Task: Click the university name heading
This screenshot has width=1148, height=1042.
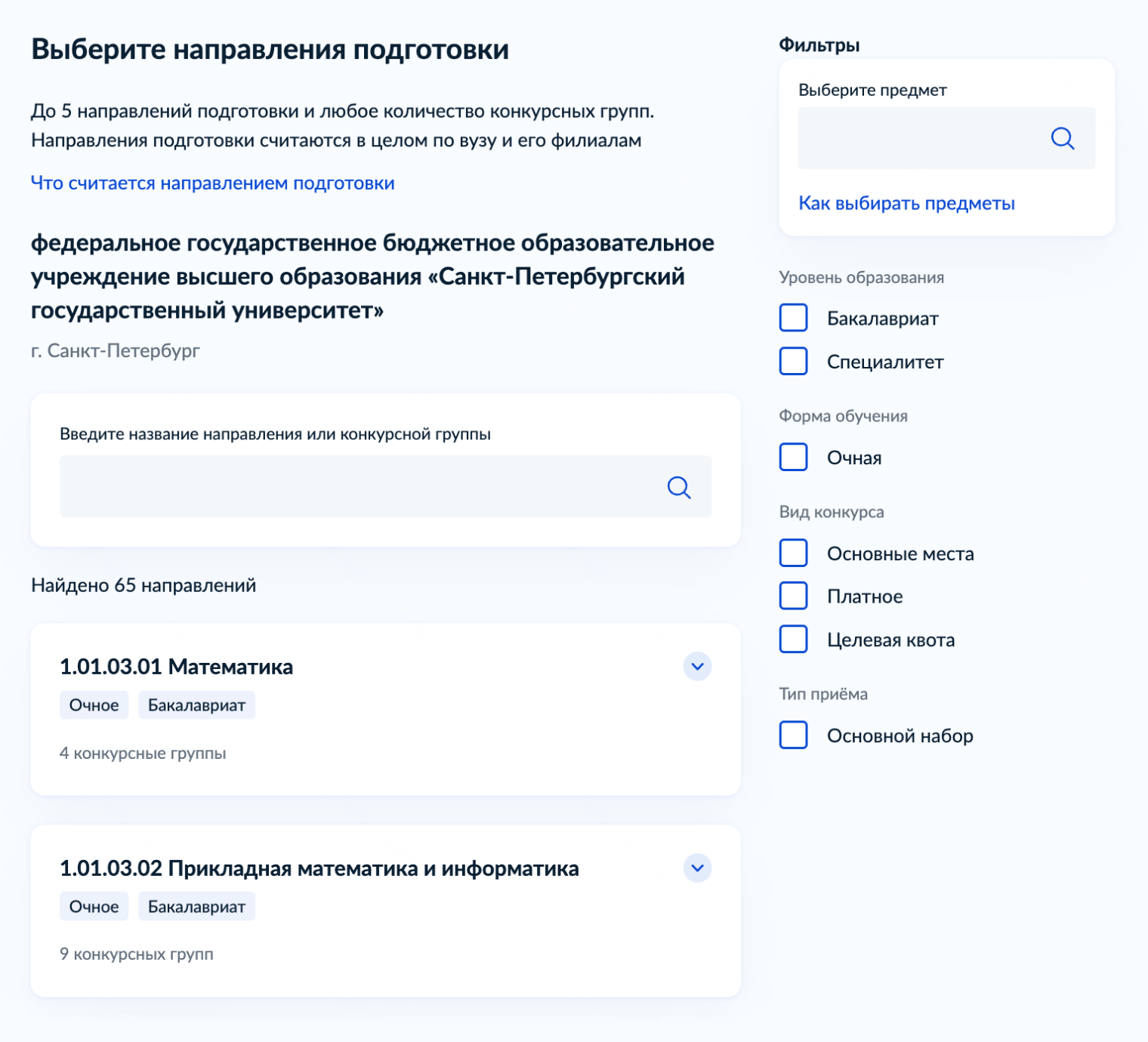Action: [x=372, y=276]
